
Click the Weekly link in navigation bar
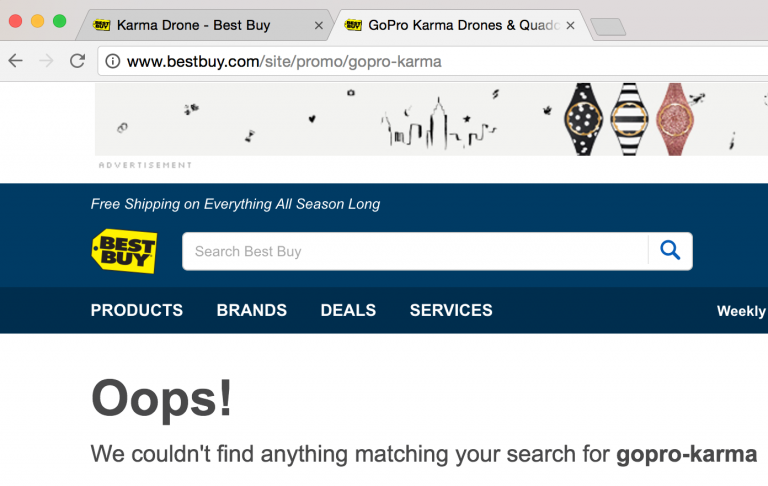click(x=742, y=311)
